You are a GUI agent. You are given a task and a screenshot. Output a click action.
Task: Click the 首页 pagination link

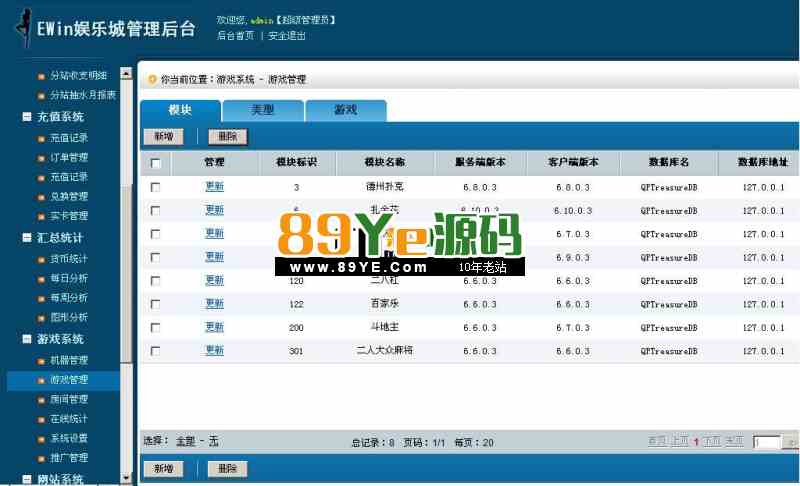point(658,441)
